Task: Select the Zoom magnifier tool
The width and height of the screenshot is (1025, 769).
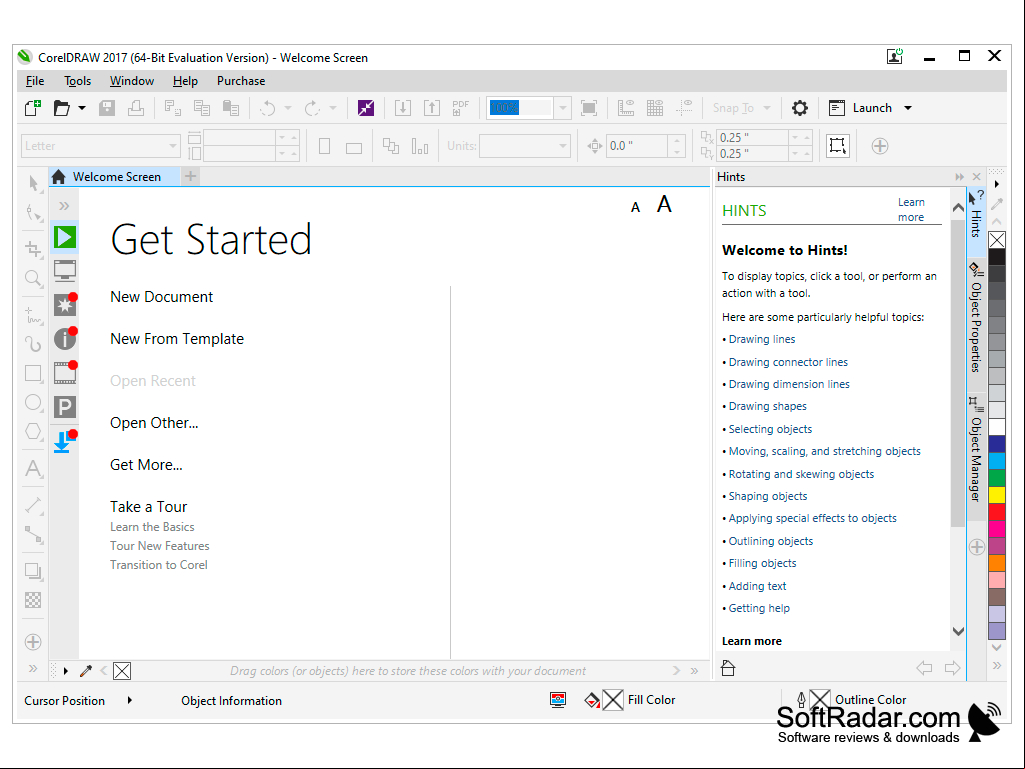Action: tap(33, 279)
